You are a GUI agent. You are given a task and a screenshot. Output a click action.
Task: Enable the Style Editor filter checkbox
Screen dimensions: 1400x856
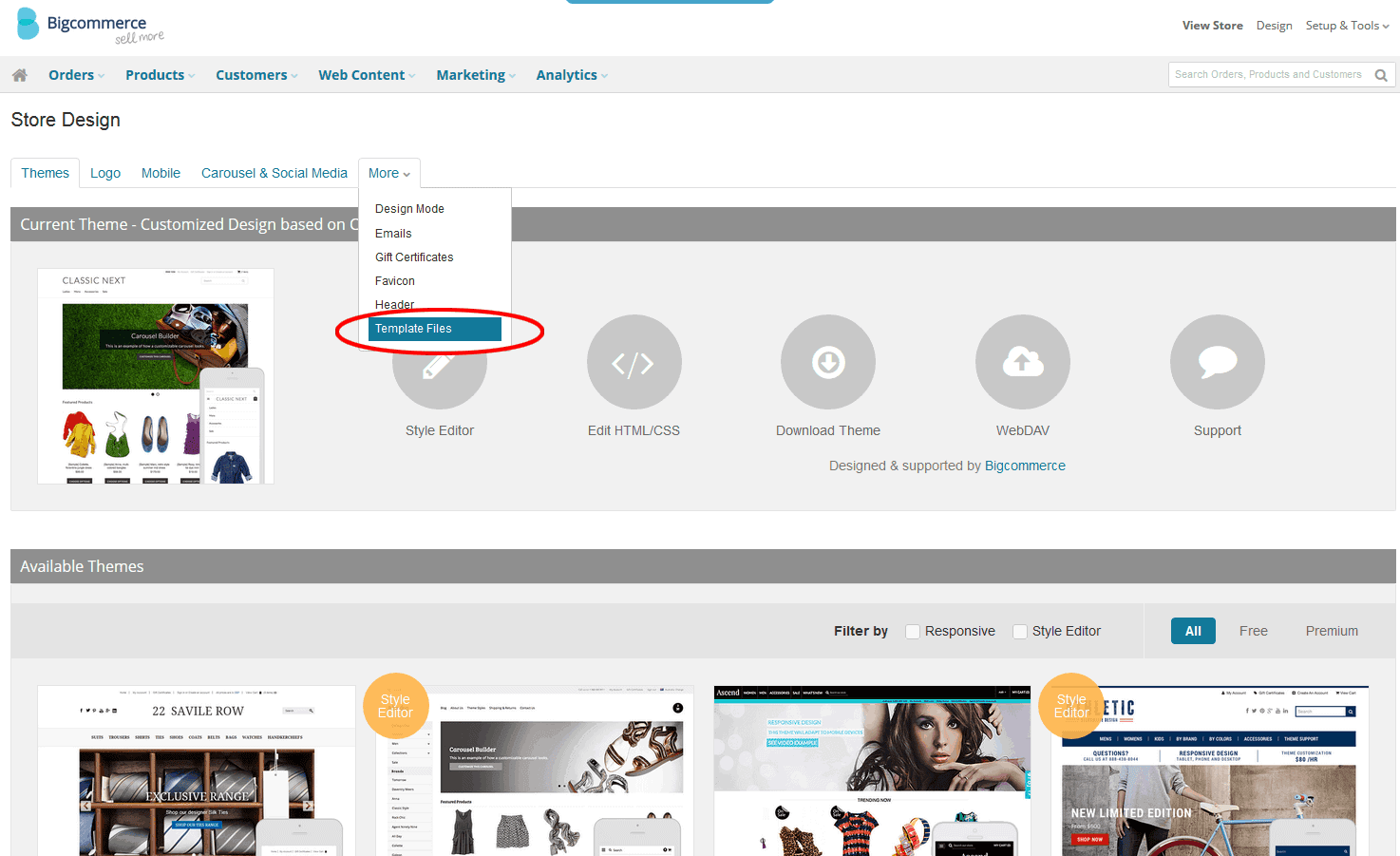1020,632
